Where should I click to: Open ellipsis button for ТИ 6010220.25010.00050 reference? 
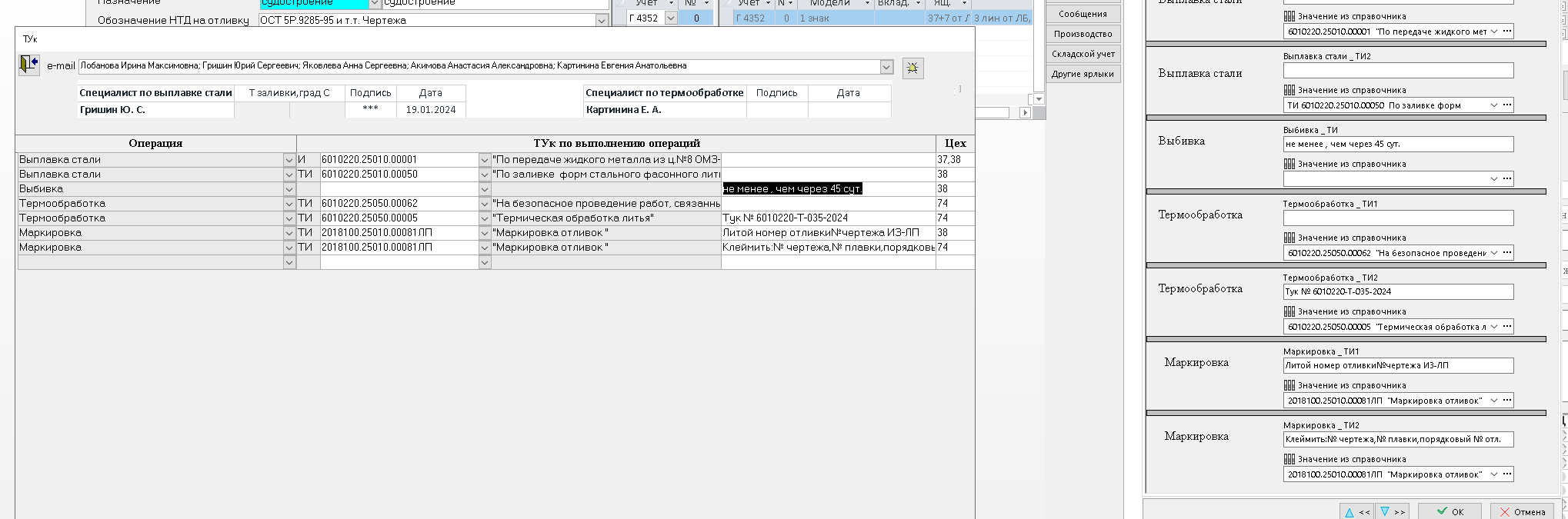(x=1507, y=105)
